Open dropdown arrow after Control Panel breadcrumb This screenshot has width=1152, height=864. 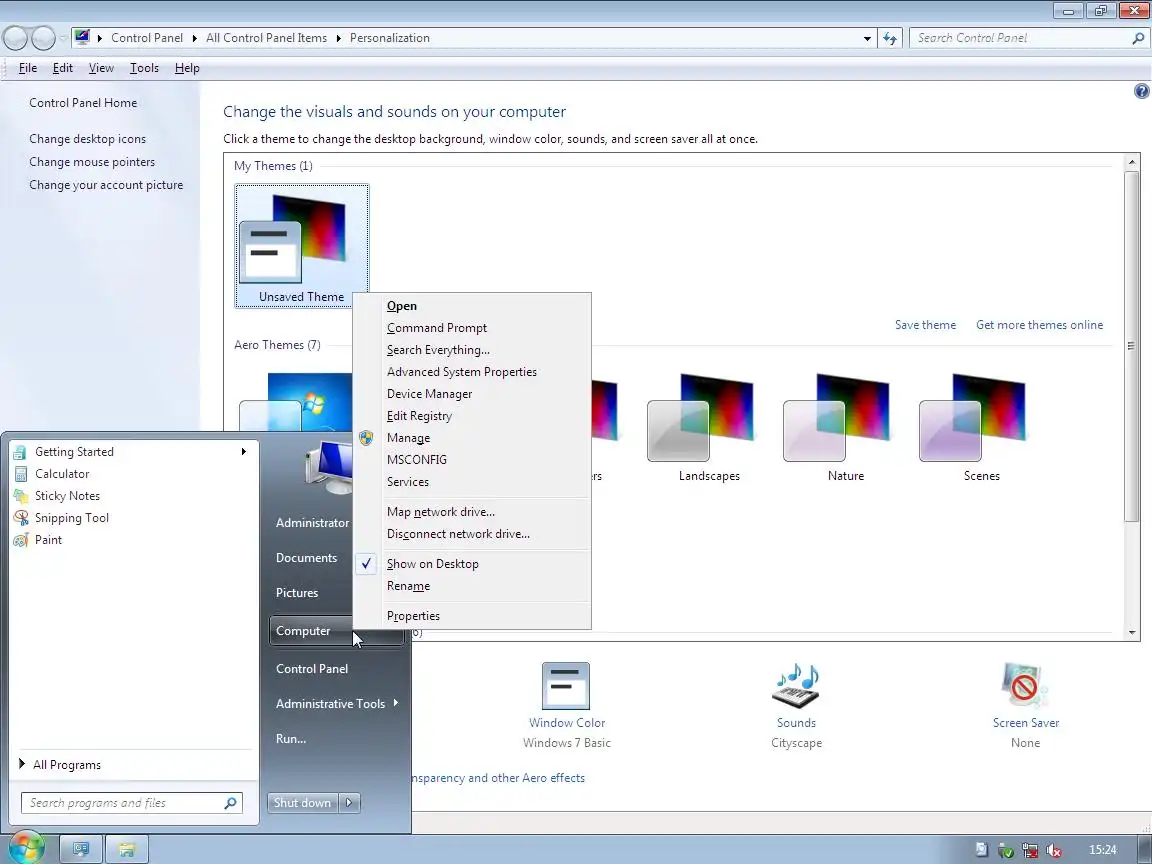195,38
